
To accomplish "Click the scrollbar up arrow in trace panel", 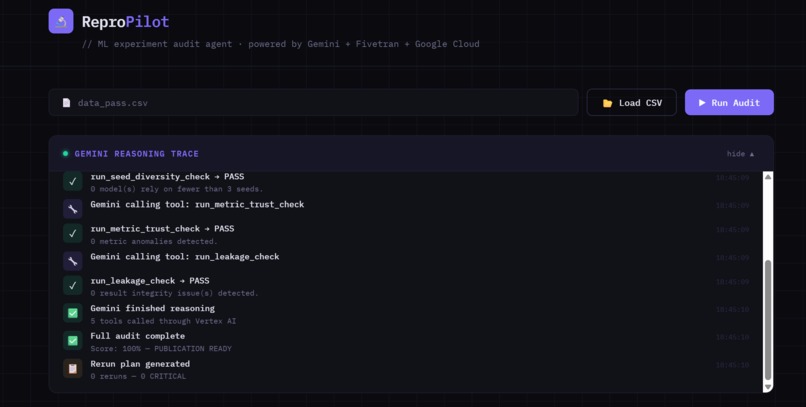I will pos(767,177).
